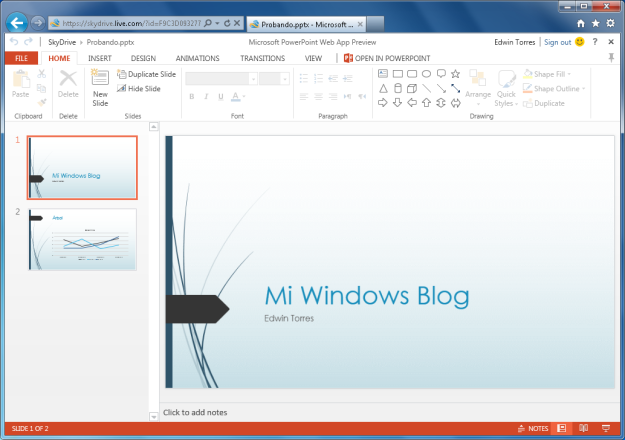This screenshot has height=440, width=625.
Task: Toggle NOTES in status bar
Action: pos(533,428)
